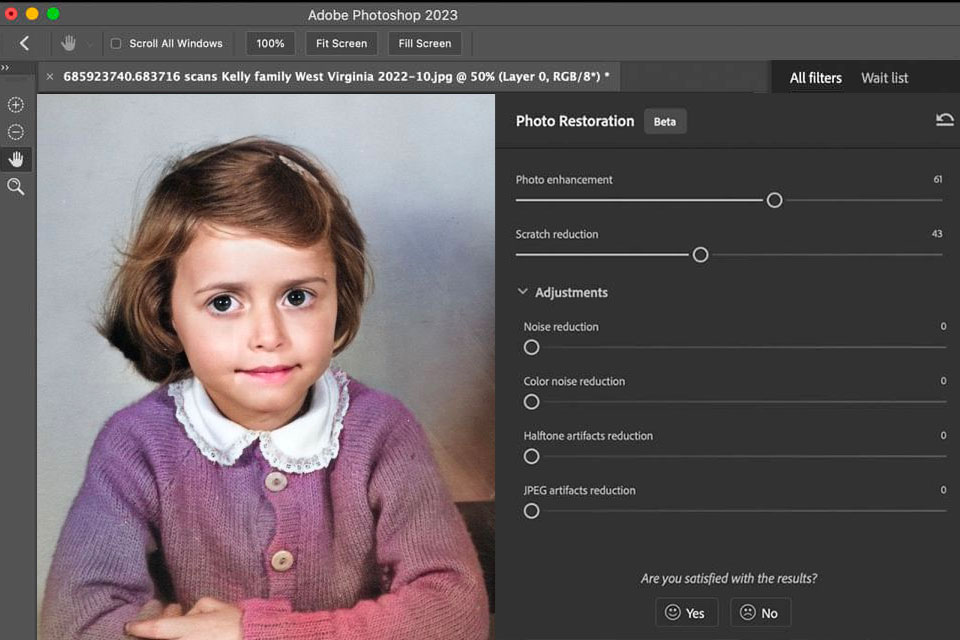Enable Scroll All Windows checkbox
This screenshot has height=640, width=960.
point(116,43)
